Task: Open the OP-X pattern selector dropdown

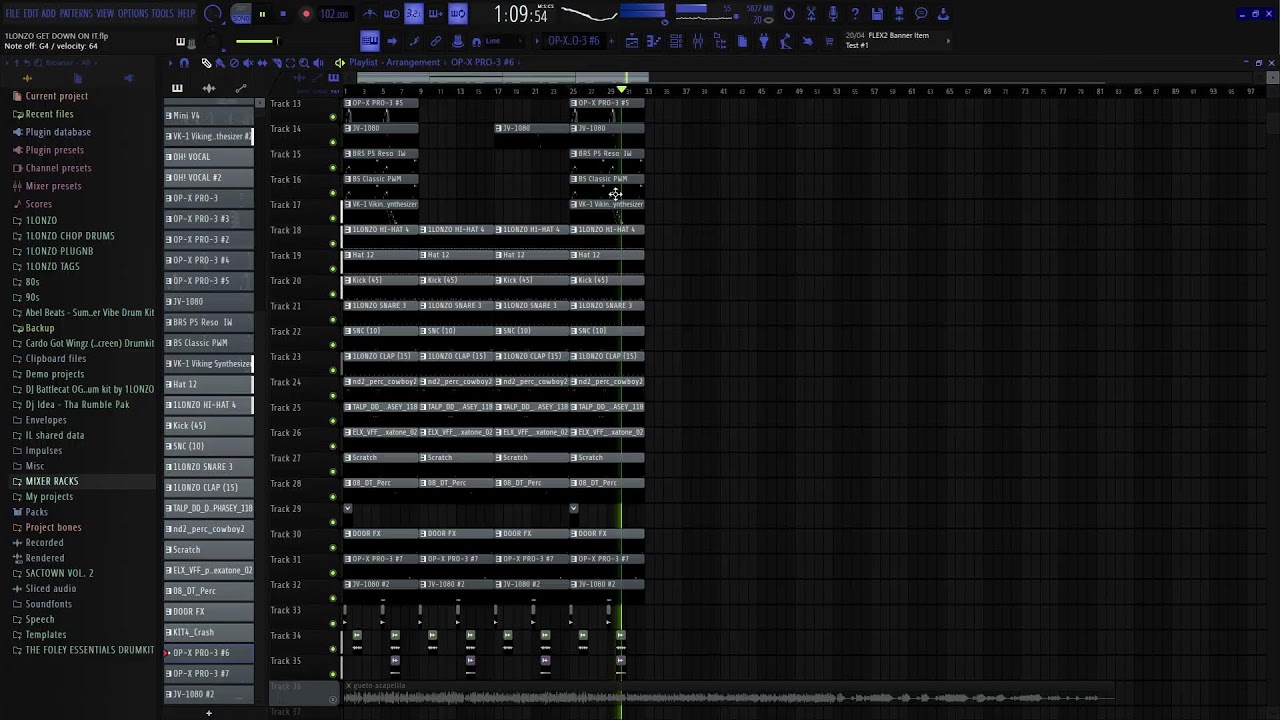Action: point(574,41)
